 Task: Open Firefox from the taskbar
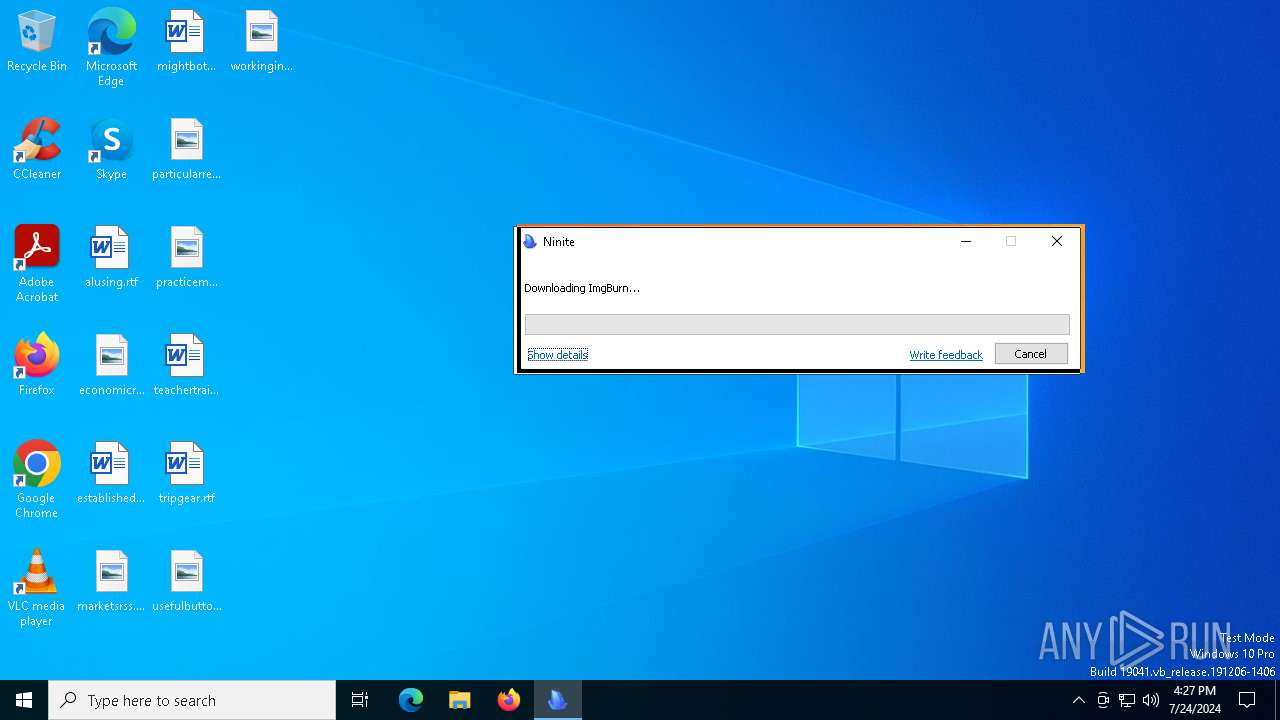pyautogui.click(x=509, y=700)
